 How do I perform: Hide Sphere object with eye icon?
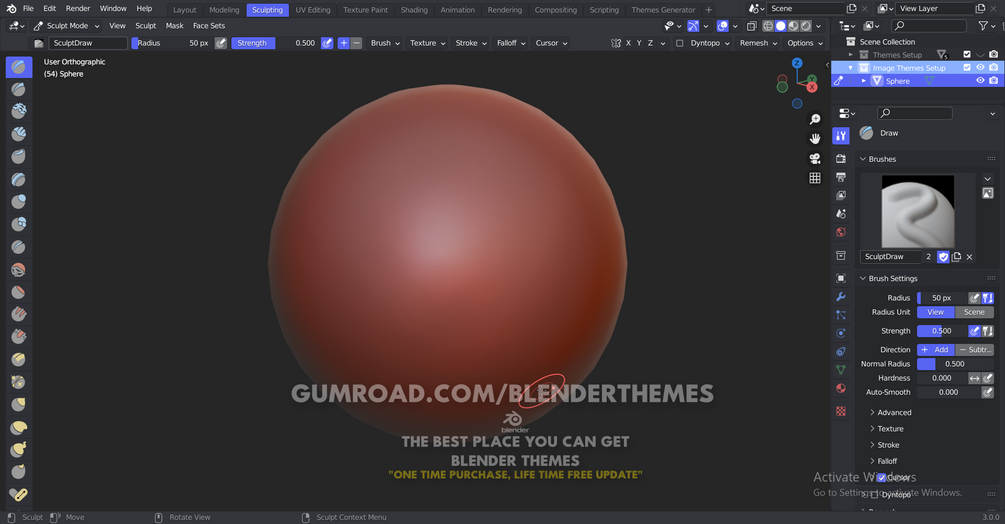click(980, 81)
